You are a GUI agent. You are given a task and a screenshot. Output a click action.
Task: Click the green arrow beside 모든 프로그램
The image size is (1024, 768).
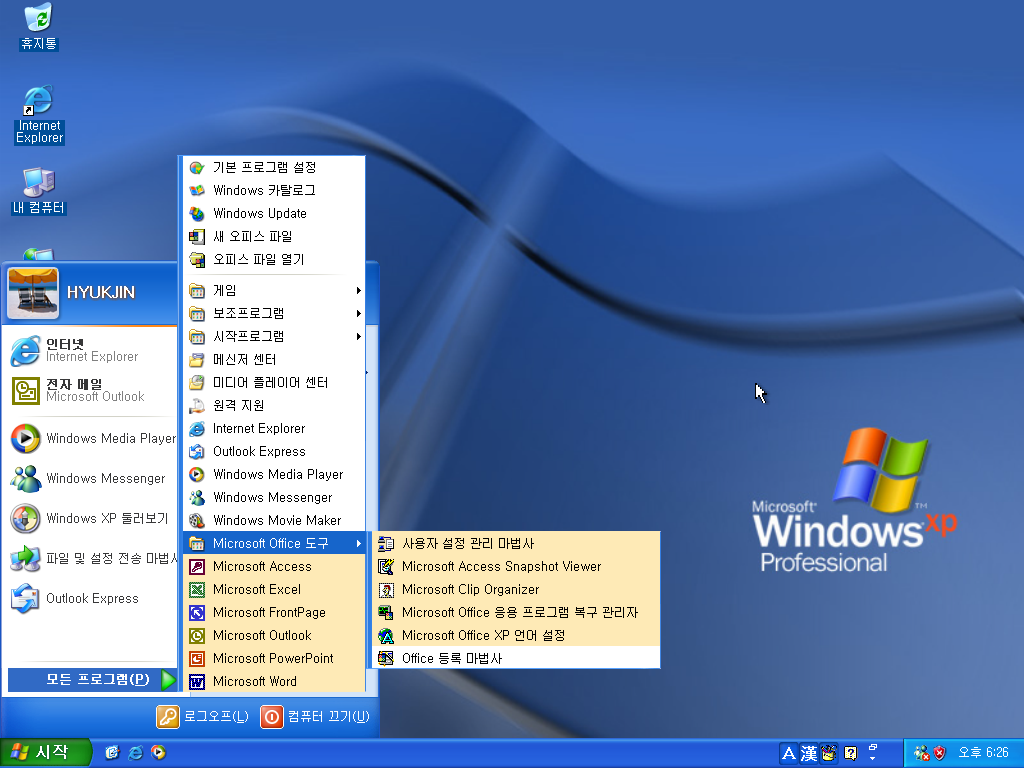(x=168, y=679)
